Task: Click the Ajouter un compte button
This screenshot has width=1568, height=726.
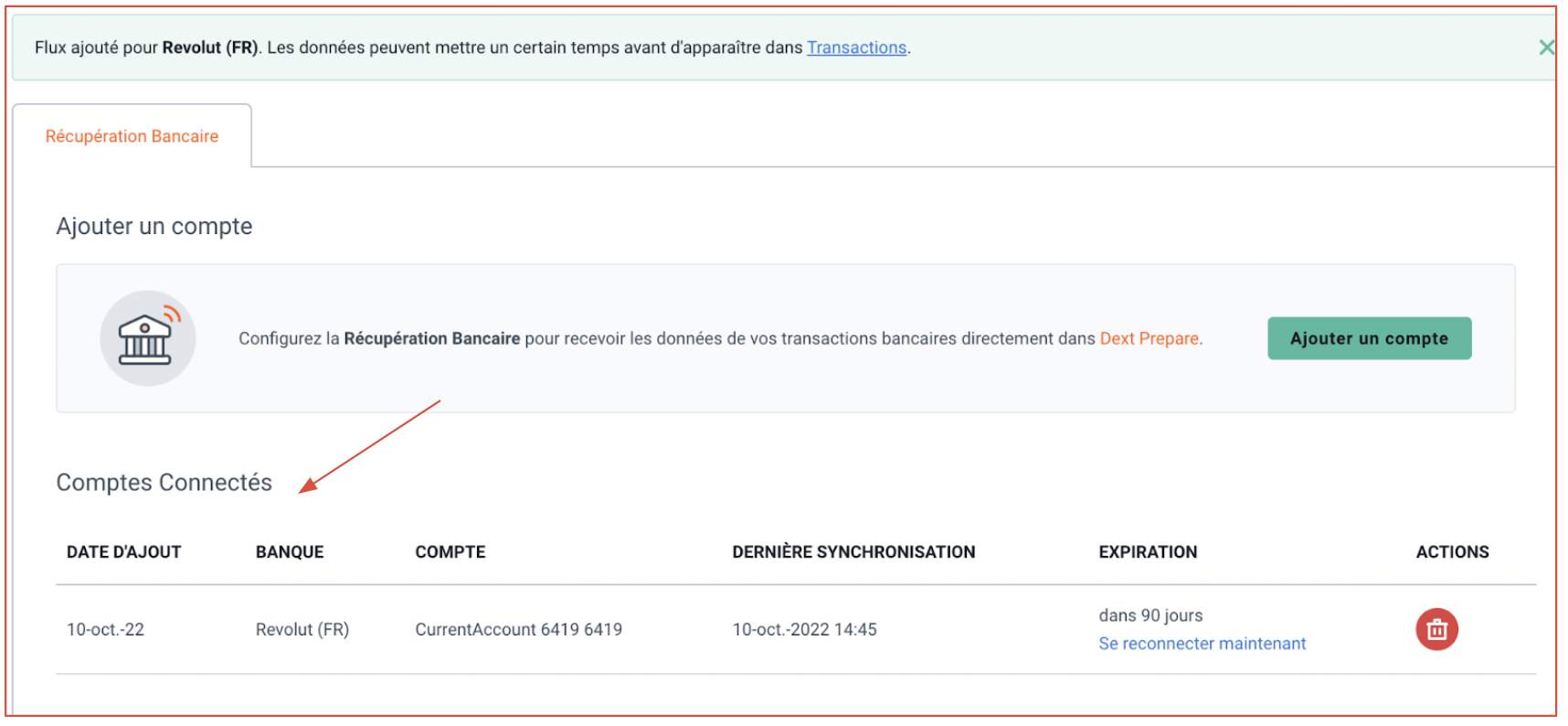Action: pyautogui.click(x=1369, y=338)
